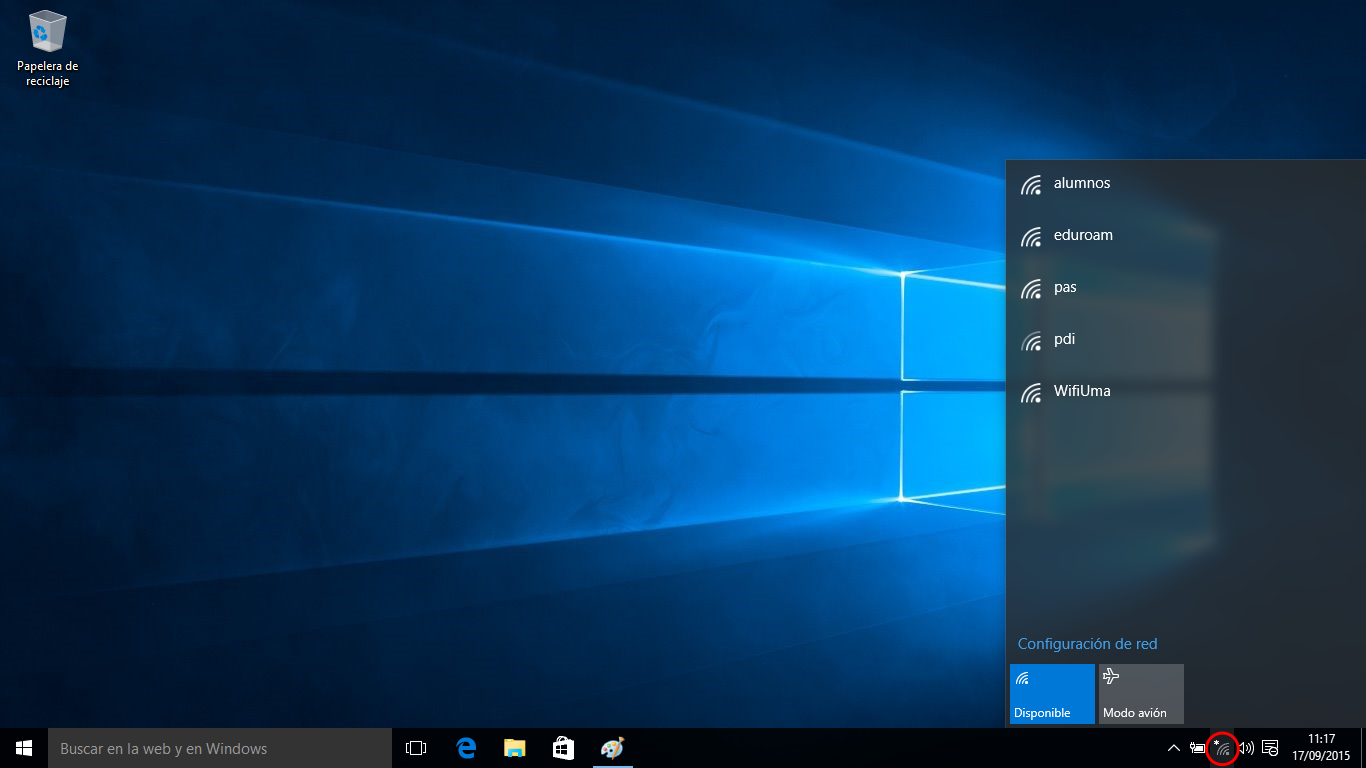Image resolution: width=1366 pixels, height=768 pixels.
Task: Choose the pas Wi-Fi network
Action: click(1185, 288)
